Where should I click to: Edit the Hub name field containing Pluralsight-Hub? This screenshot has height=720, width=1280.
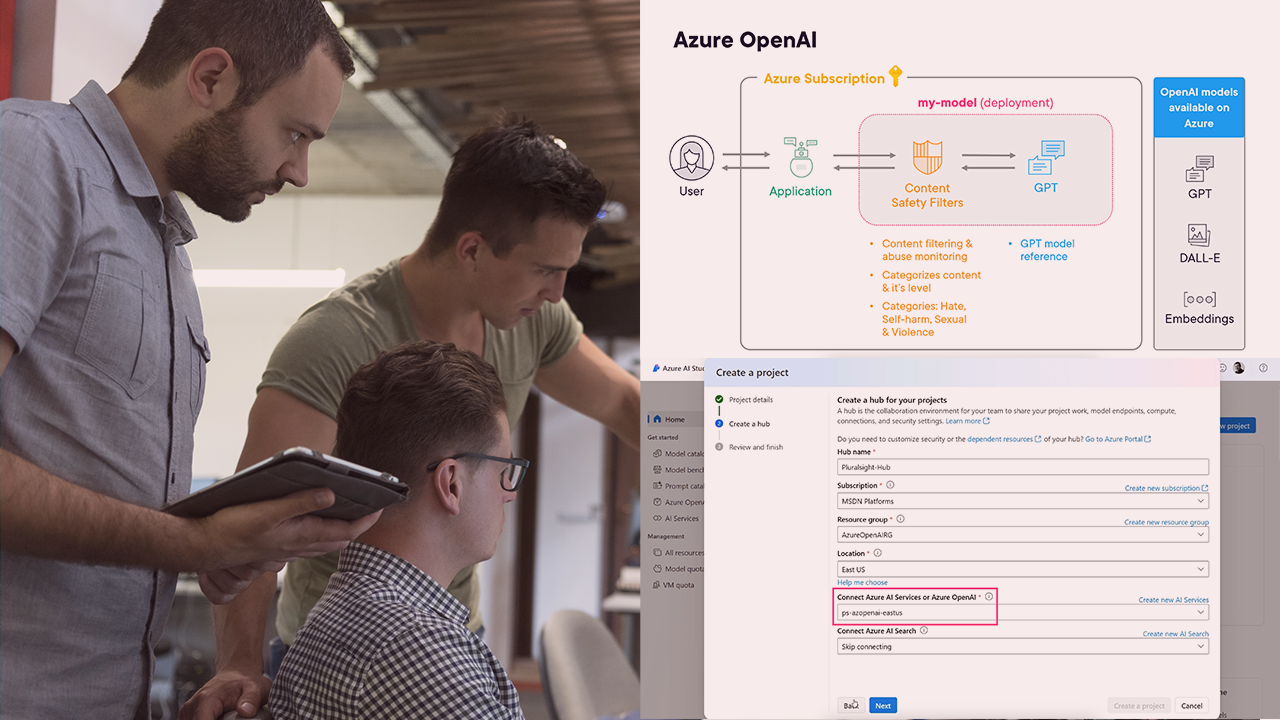coord(1020,466)
